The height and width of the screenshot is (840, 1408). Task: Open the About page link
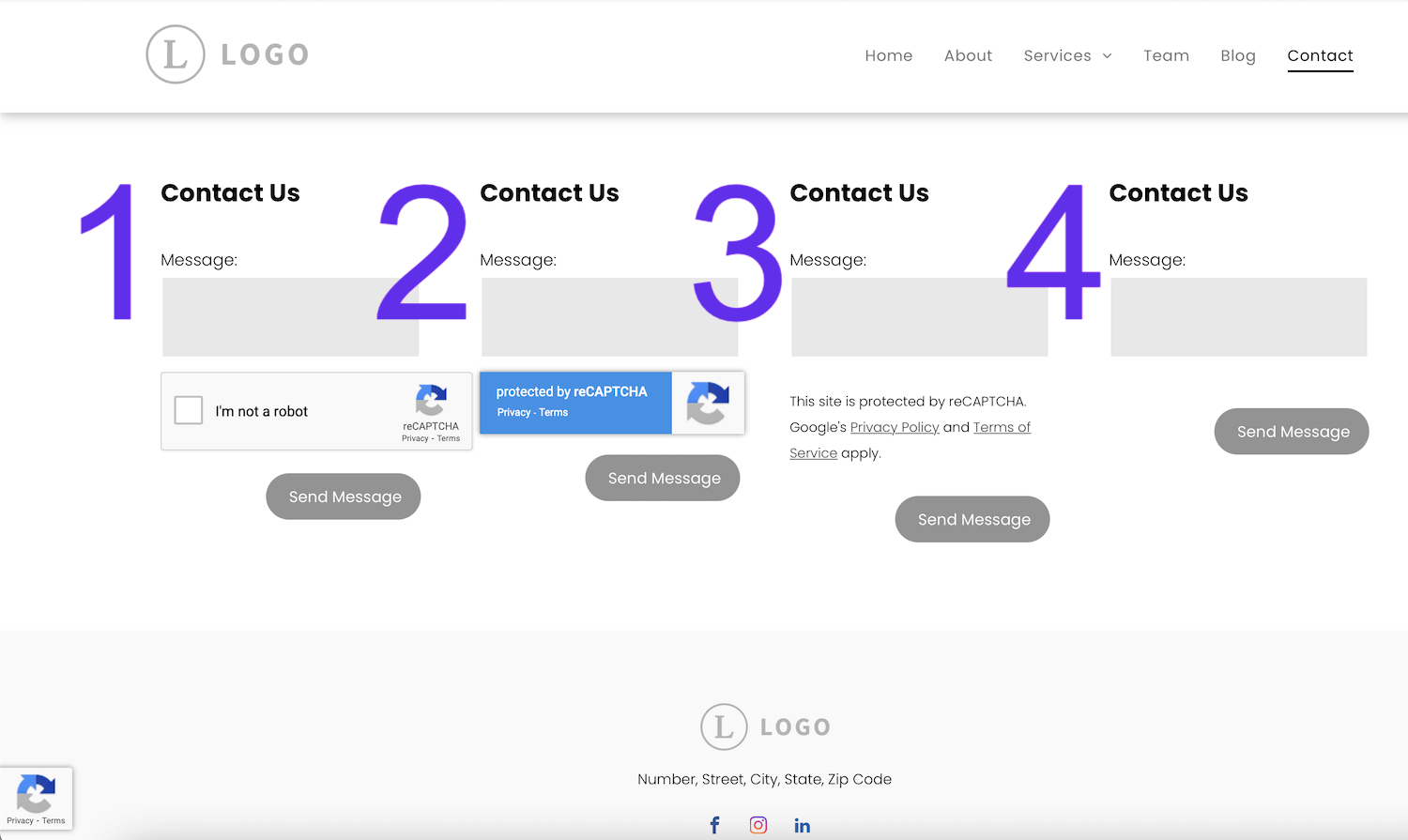(x=968, y=55)
